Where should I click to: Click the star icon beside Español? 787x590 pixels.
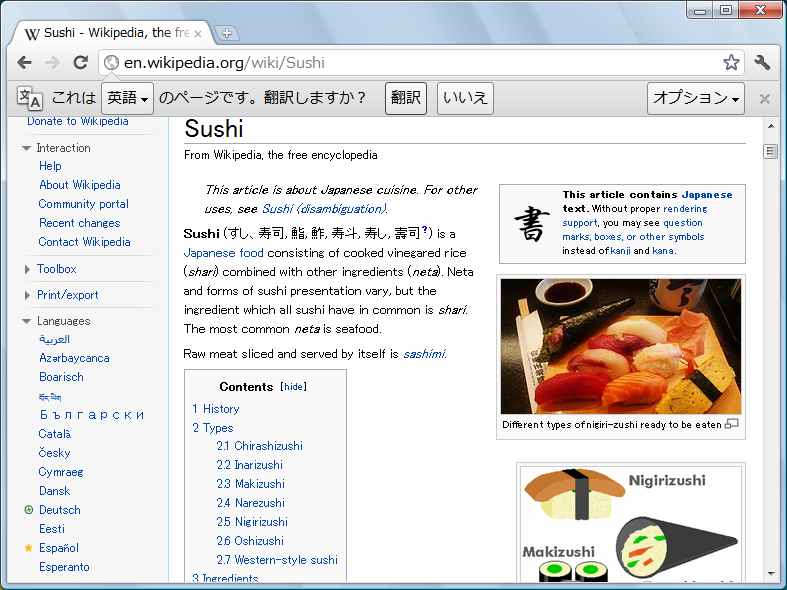coord(29,548)
